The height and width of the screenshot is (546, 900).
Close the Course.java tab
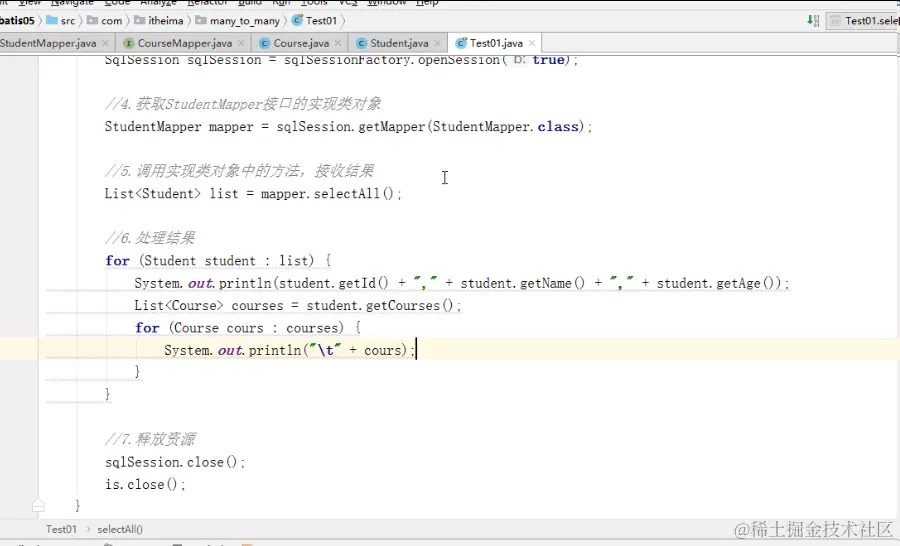point(338,43)
